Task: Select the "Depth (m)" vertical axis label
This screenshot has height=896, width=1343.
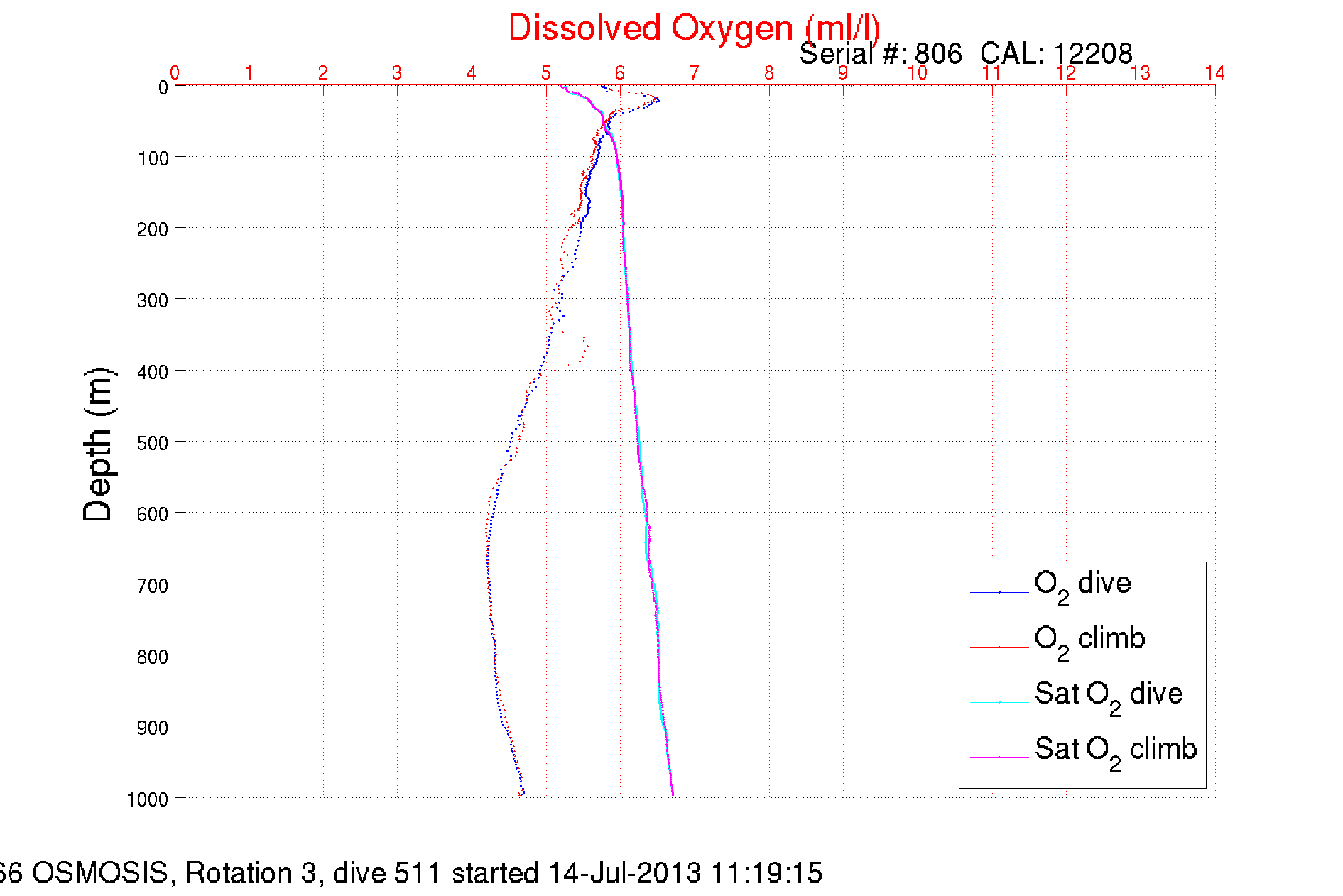Action: pos(98,445)
